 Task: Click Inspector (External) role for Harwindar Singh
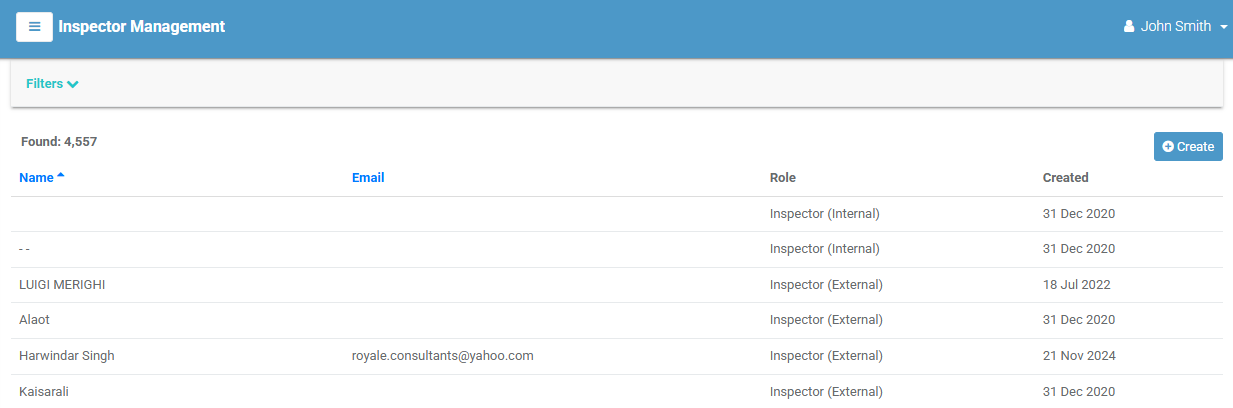click(826, 356)
